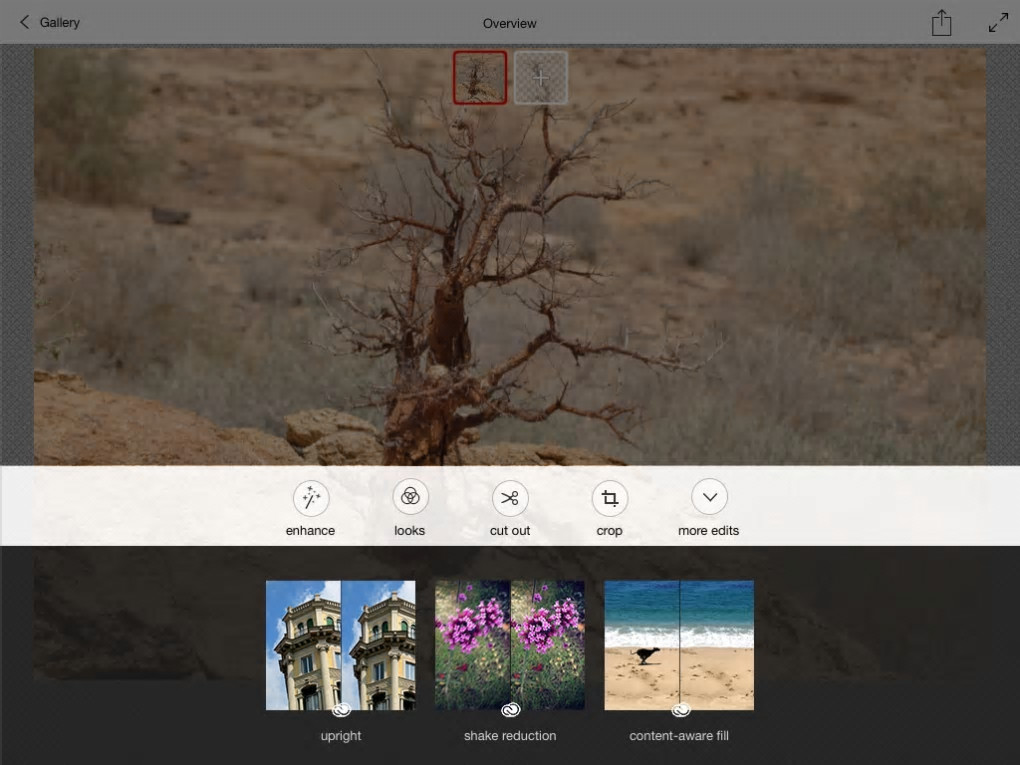1020x765 pixels.
Task: Open the looks filter circles icon
Action: 410,498
